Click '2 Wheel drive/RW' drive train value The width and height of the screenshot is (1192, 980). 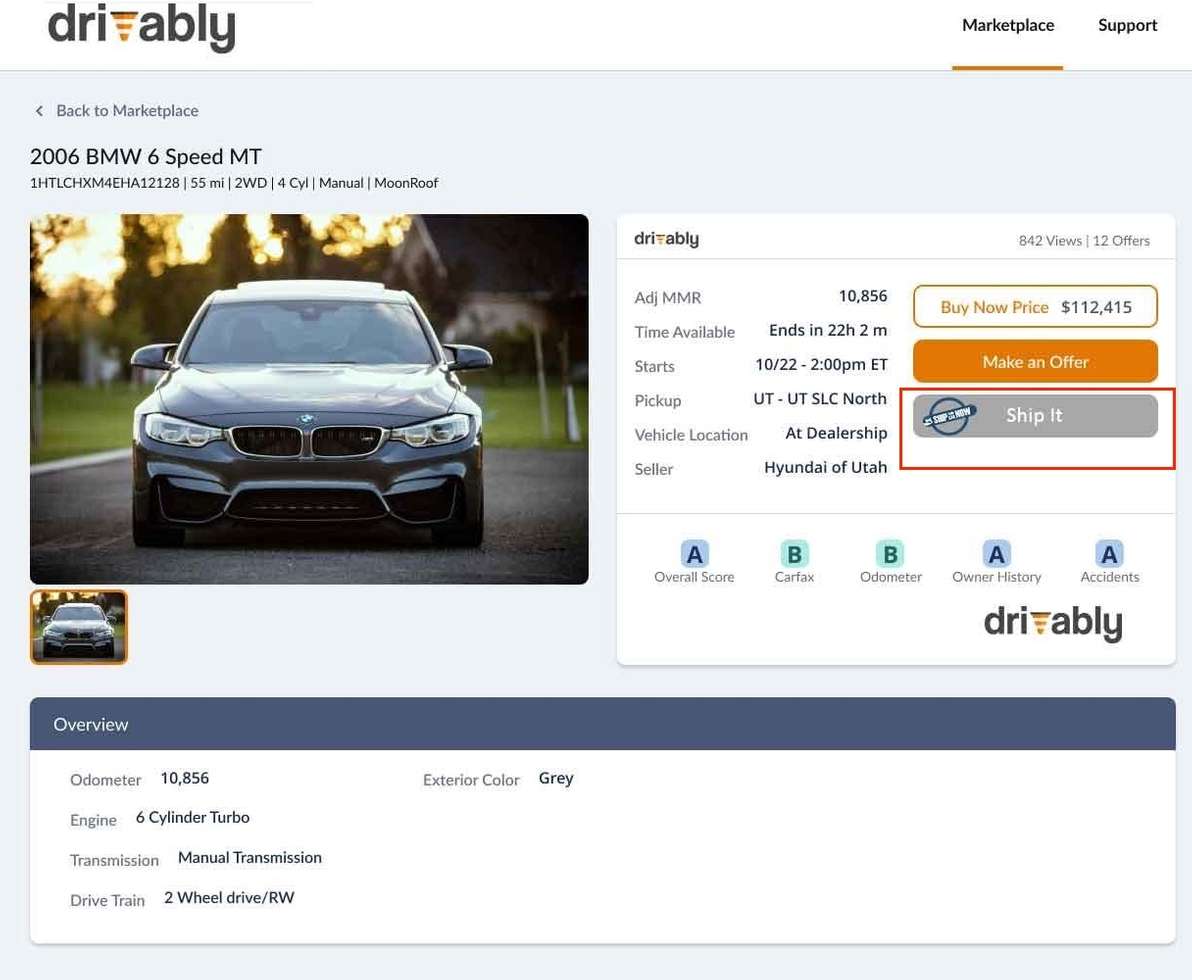(x=229, y=898)
